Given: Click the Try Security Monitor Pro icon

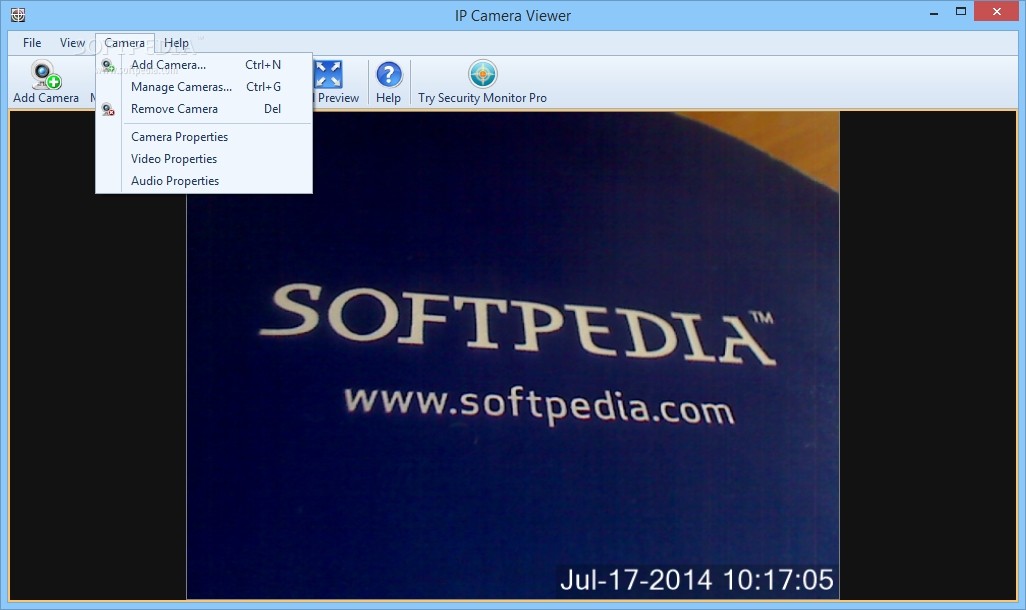Looking at the screenshot, I should (483, 74).
